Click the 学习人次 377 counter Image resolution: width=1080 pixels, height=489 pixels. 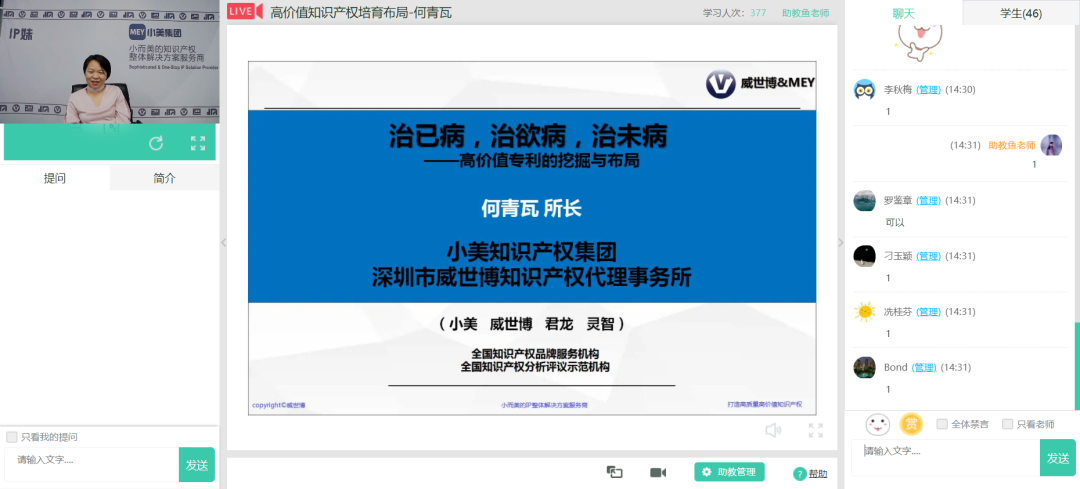tap(734, 12)
